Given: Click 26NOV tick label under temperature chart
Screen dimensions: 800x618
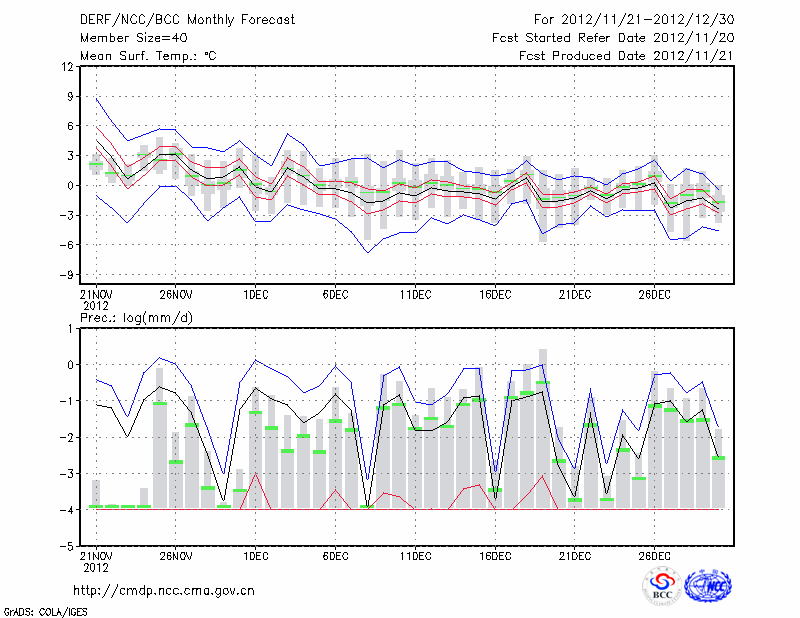Looking at the screenshot, I should click(175, 295).
